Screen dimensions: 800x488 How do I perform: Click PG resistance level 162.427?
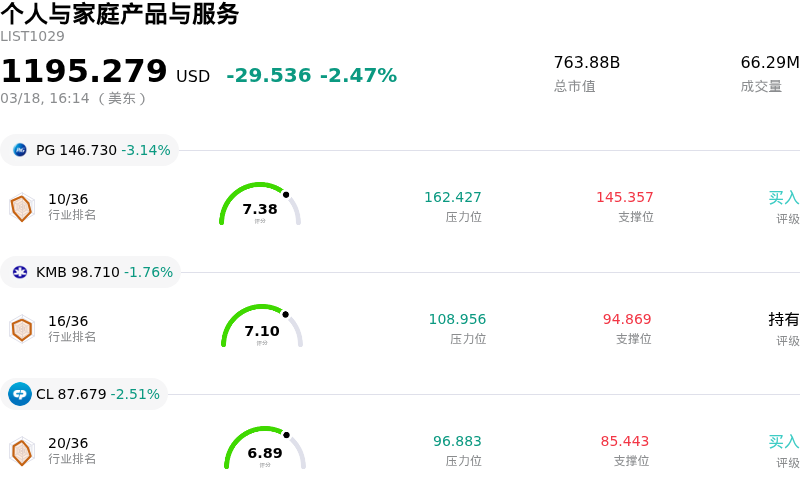click(x=453, y=197)
